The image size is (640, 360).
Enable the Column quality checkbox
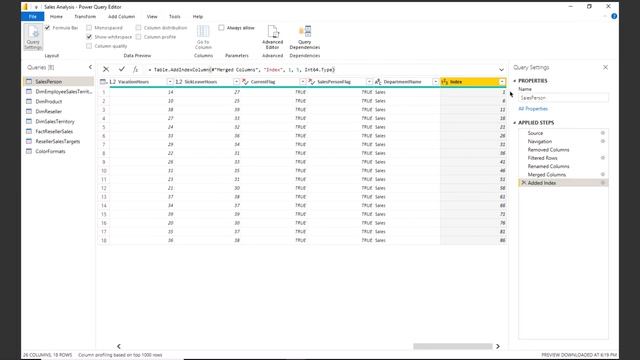point(89,46)
